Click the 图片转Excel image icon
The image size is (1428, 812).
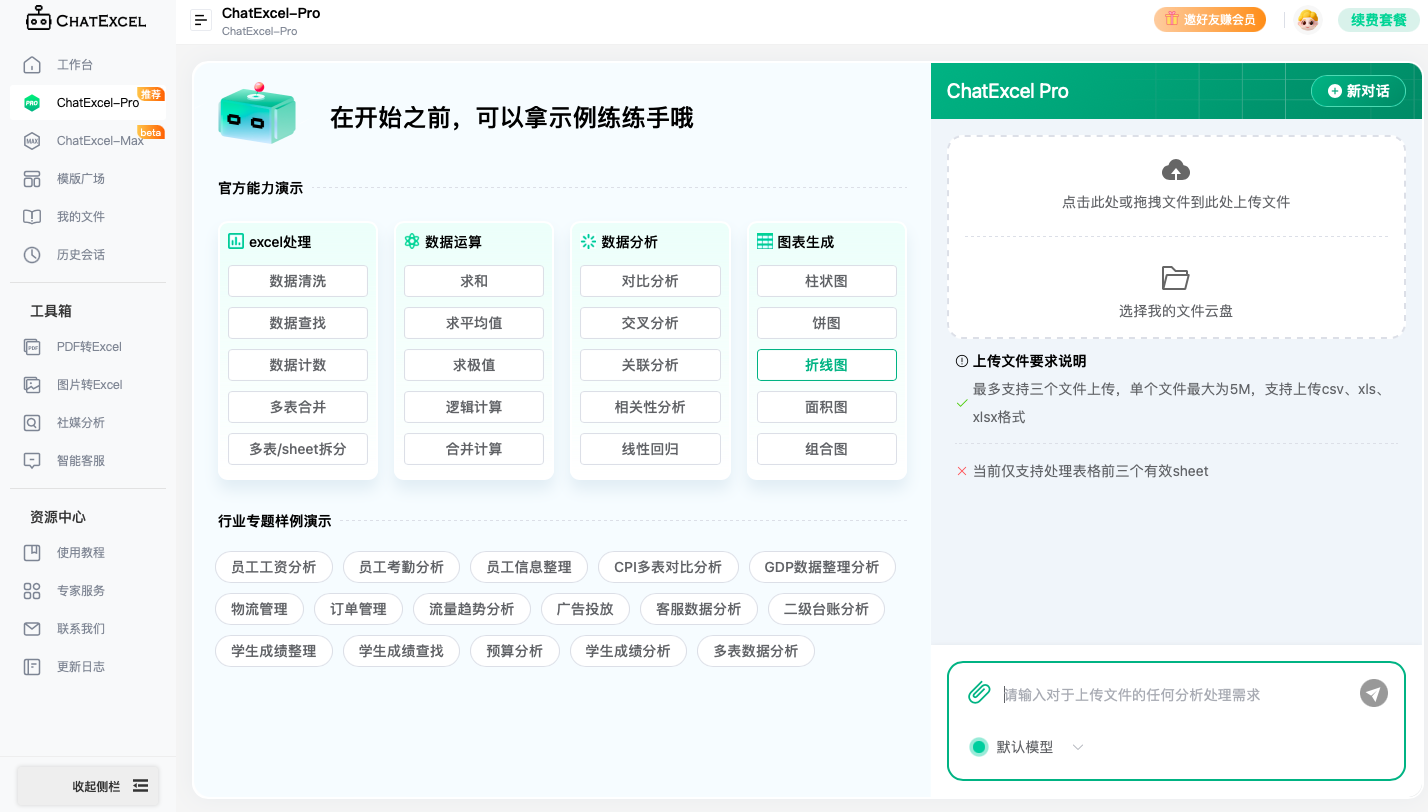(x=33, y=385)
